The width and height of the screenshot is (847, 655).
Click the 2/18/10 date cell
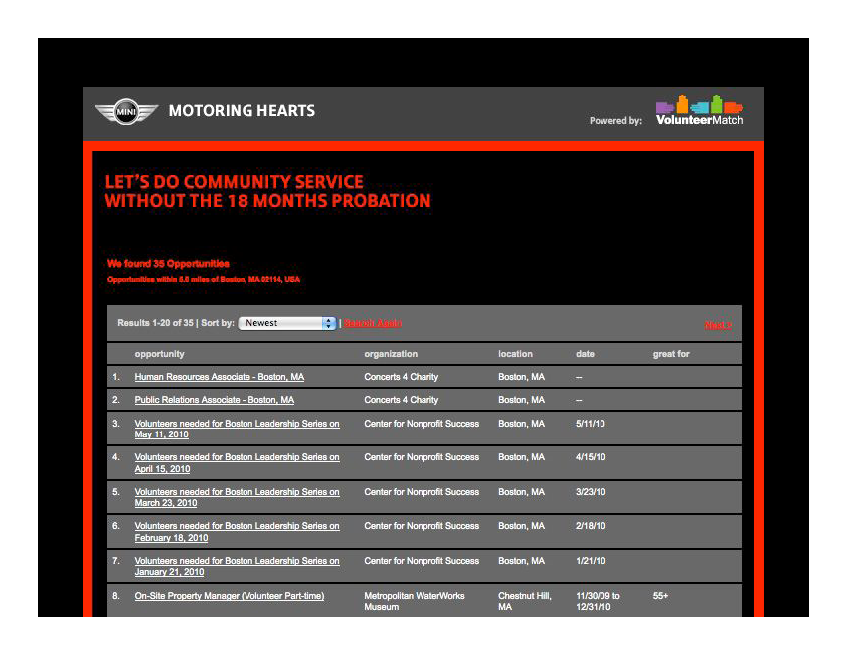(590, 526)
